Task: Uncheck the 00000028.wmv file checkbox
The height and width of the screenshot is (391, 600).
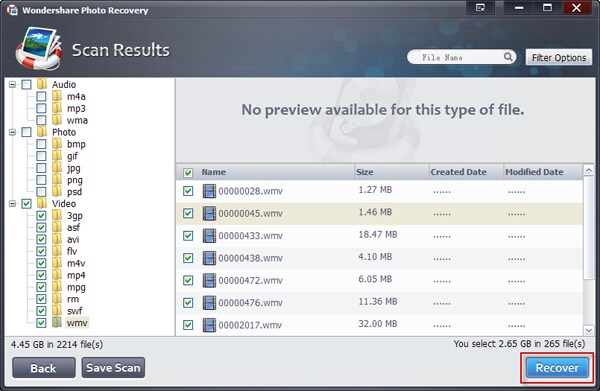Action: click(188, 191)
